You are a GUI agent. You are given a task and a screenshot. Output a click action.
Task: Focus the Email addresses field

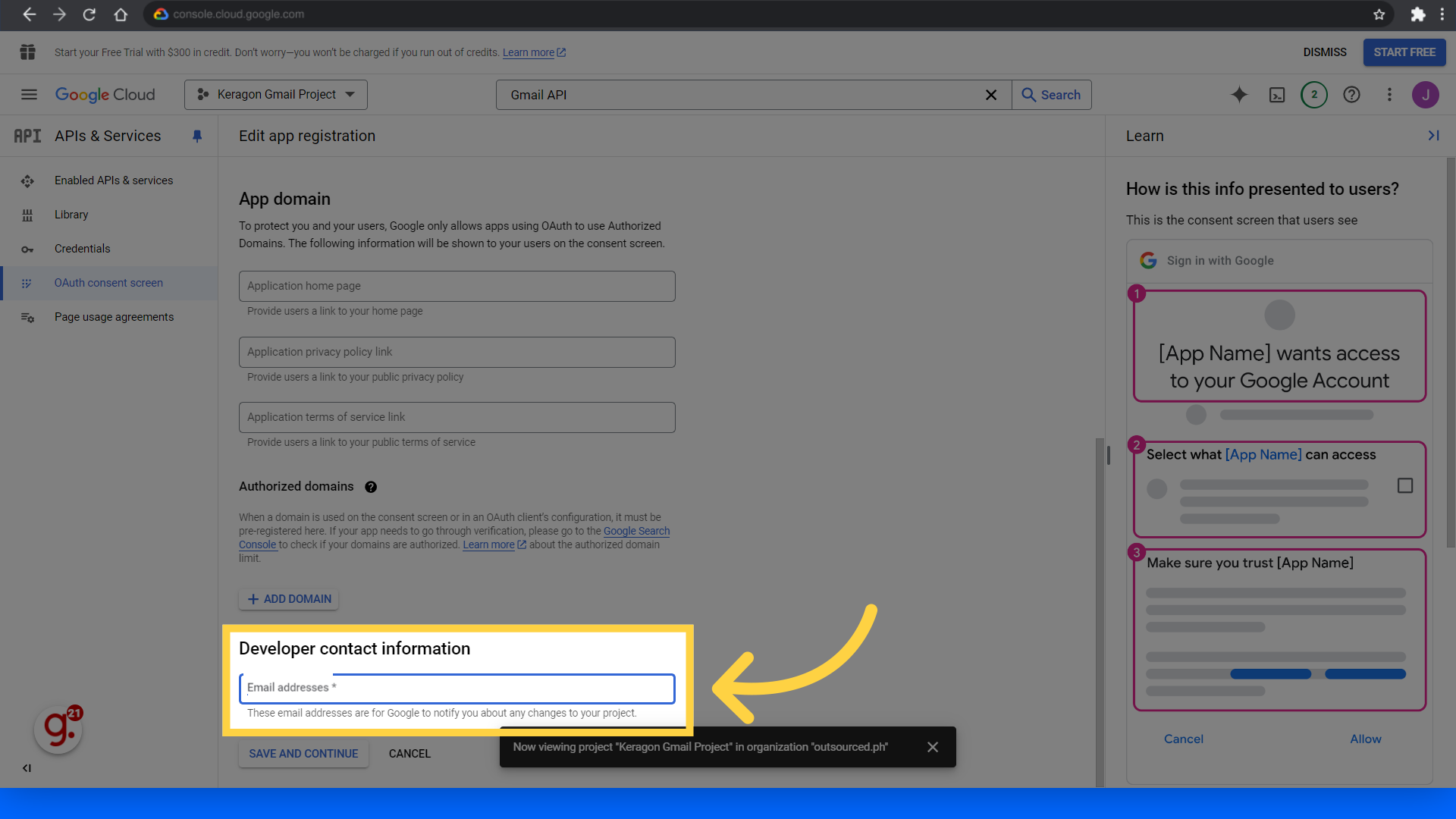pos(457,689)
